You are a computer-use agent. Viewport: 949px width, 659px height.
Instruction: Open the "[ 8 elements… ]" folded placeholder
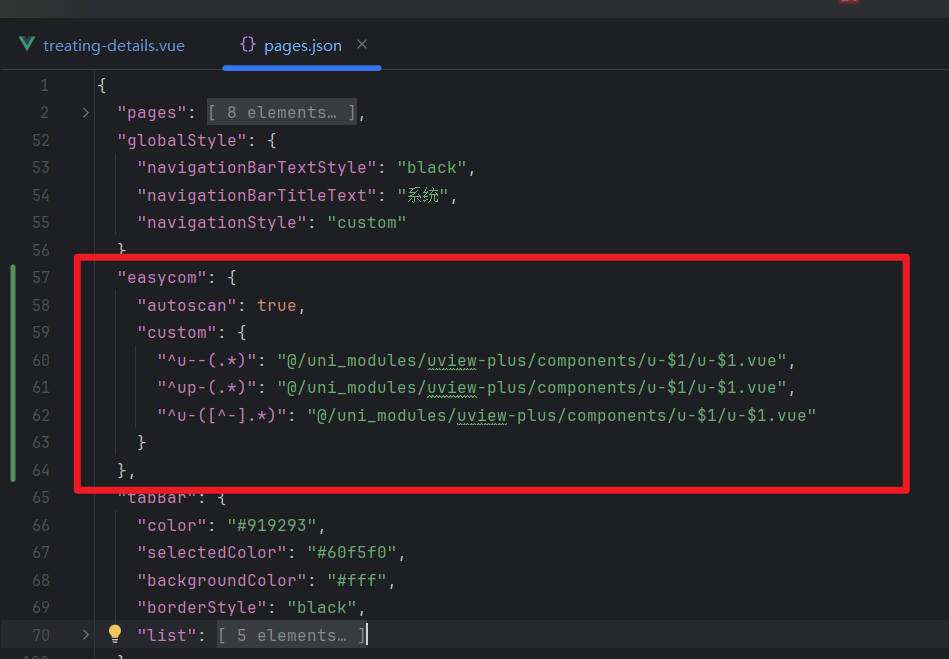click(x=281, y=113)
